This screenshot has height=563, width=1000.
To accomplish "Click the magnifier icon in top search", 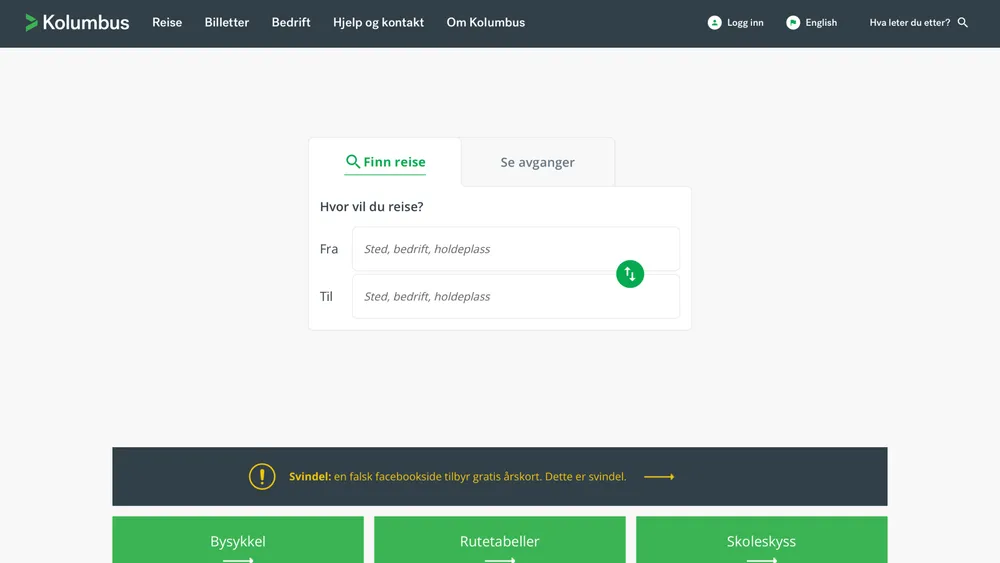I will [x=963, y=22].
